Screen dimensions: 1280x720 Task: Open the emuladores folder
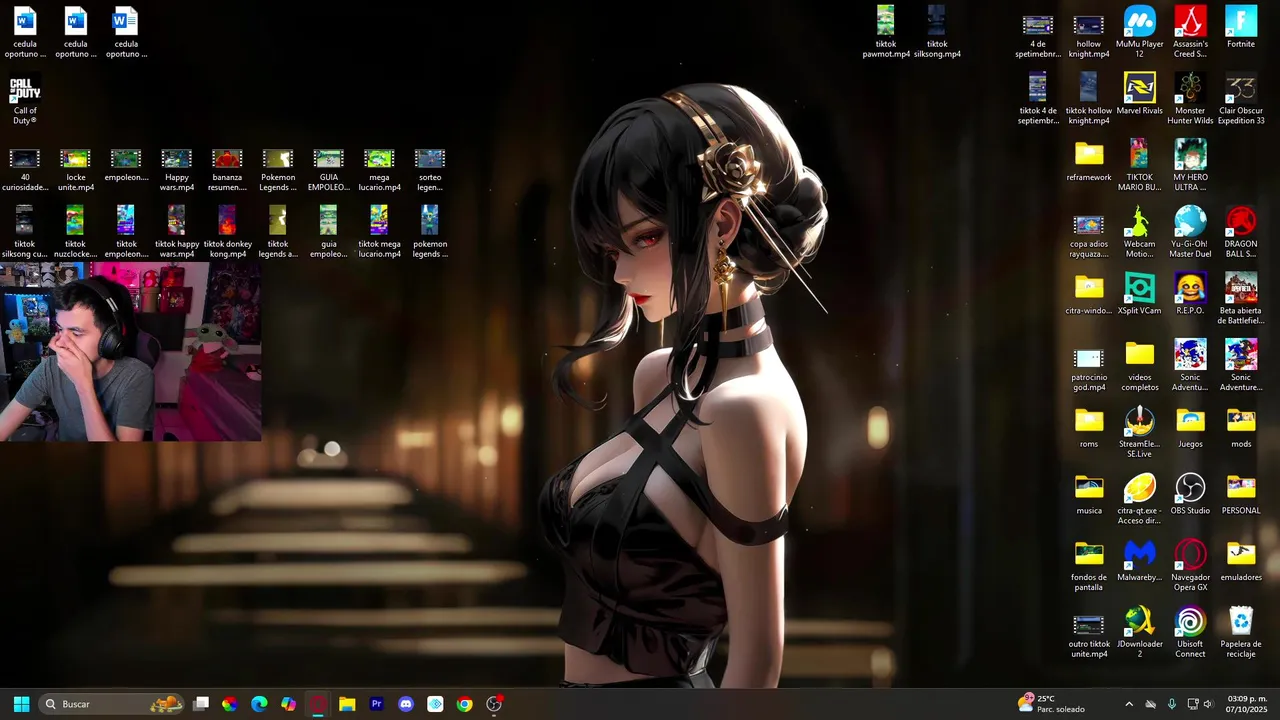pos(1241,561)
